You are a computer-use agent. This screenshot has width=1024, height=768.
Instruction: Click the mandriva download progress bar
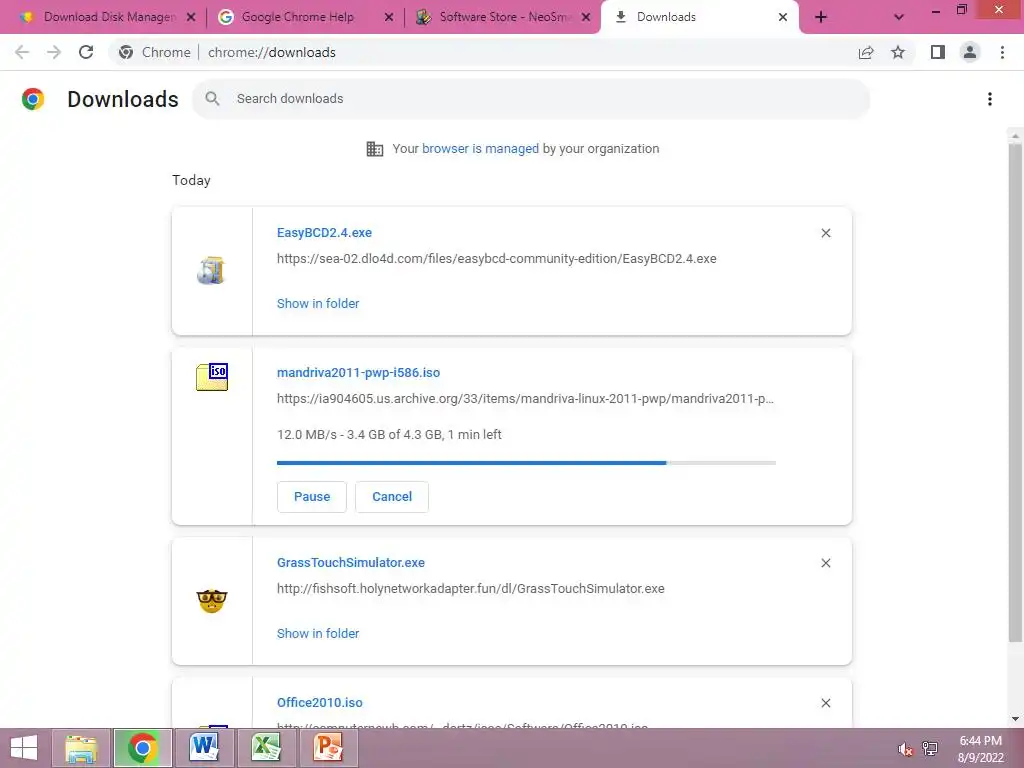coord(526,463)
